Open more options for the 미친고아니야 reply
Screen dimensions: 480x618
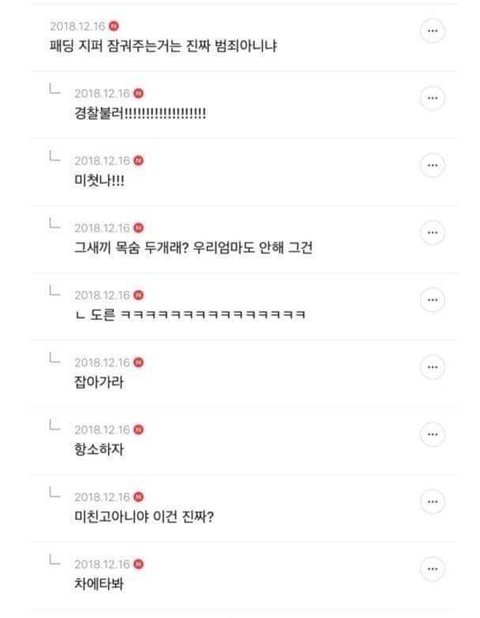point(432,501)
